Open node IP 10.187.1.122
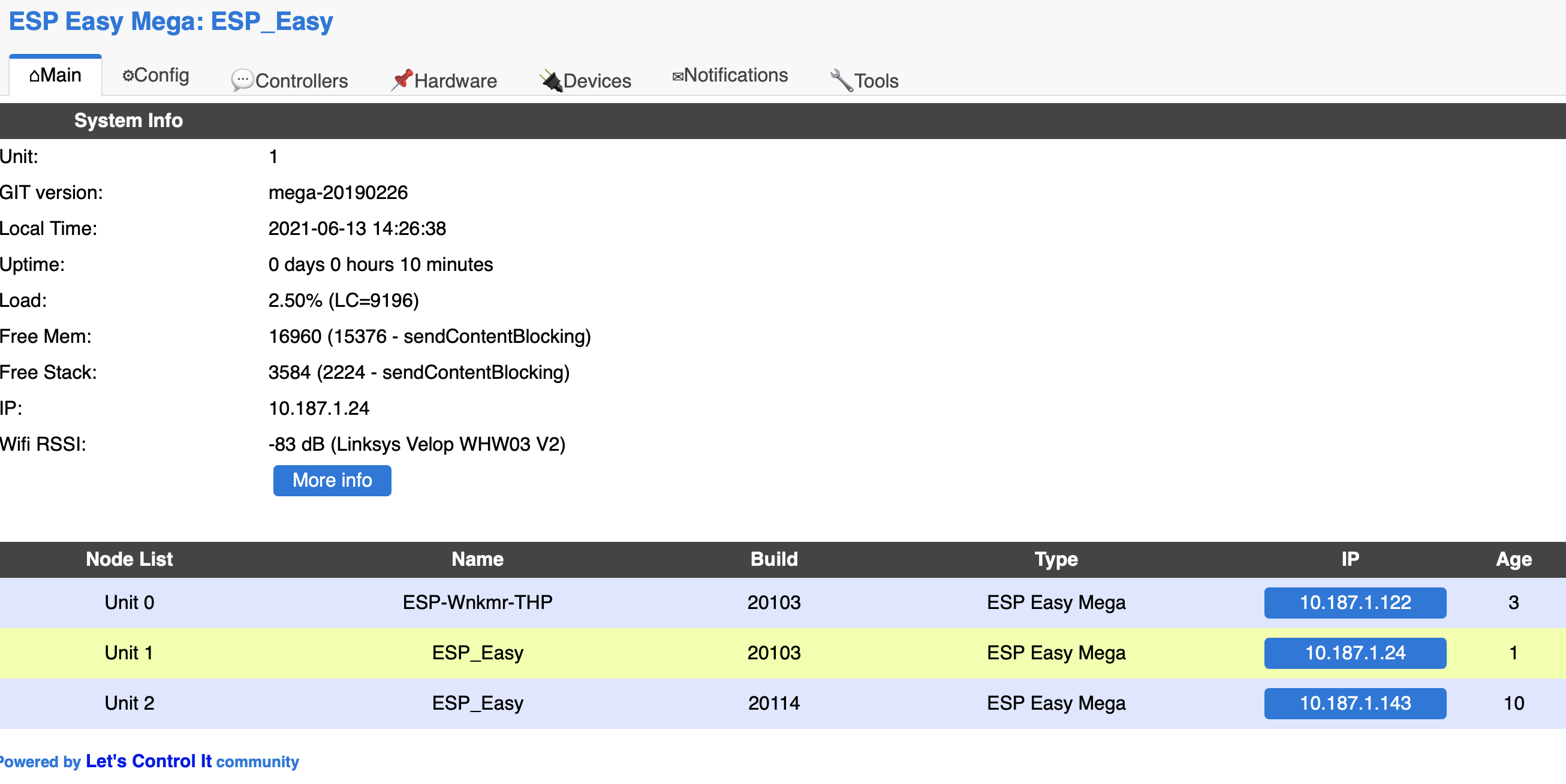 point(1355,602)
